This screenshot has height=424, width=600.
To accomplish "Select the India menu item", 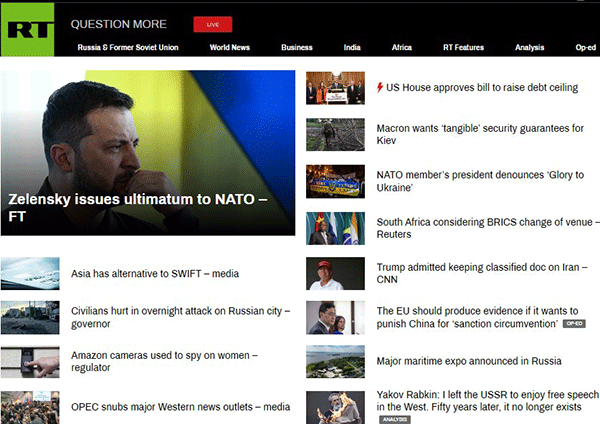I will pyautogui.click(x=352, y=47).
